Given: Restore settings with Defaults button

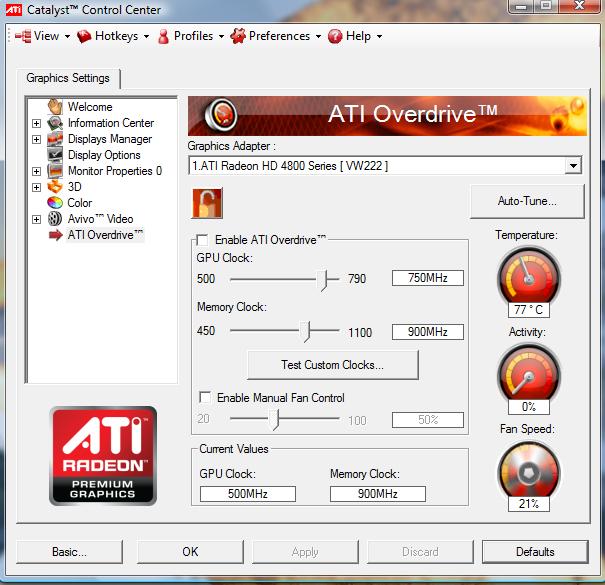Looking at the screenshot, I should coord(535,552).
